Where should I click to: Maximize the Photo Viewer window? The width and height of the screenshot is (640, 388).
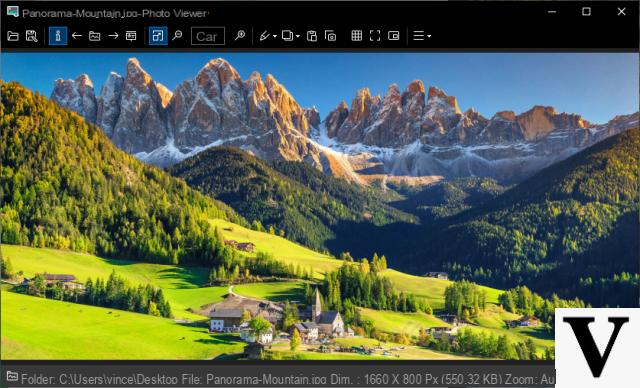tap(587, 11)
